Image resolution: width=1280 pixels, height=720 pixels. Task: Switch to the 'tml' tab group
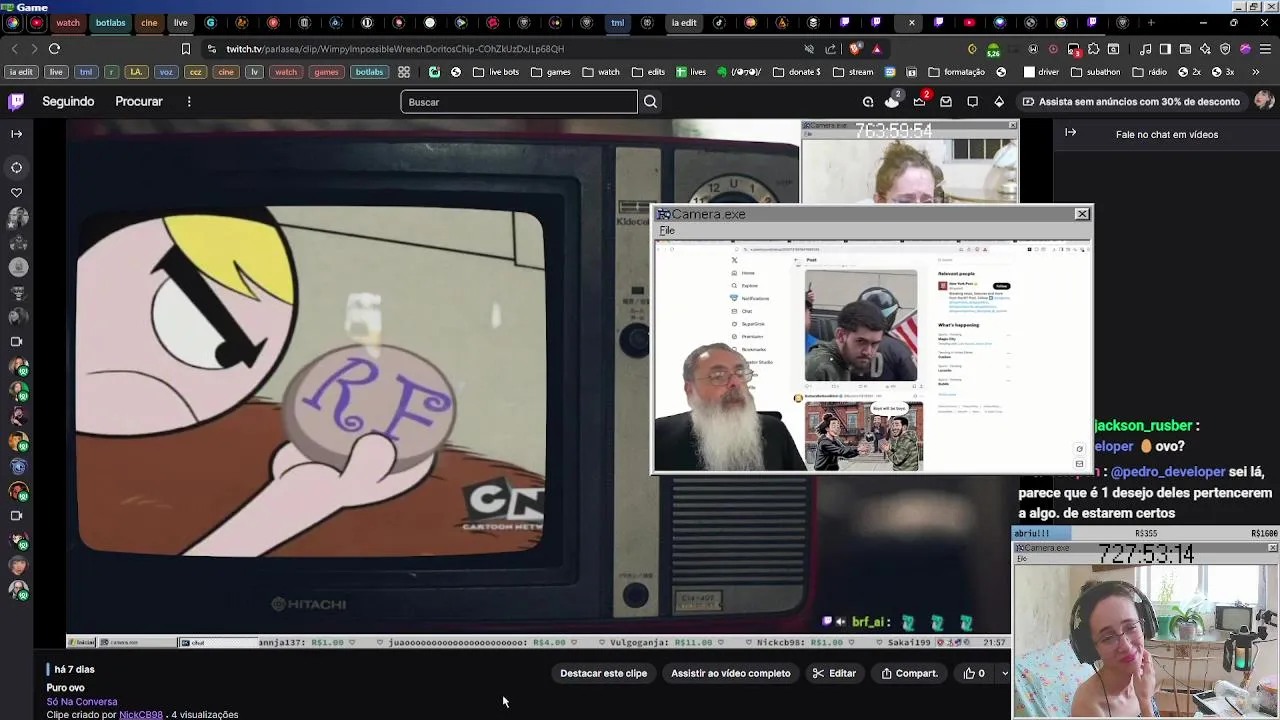[x=617, y=22]
